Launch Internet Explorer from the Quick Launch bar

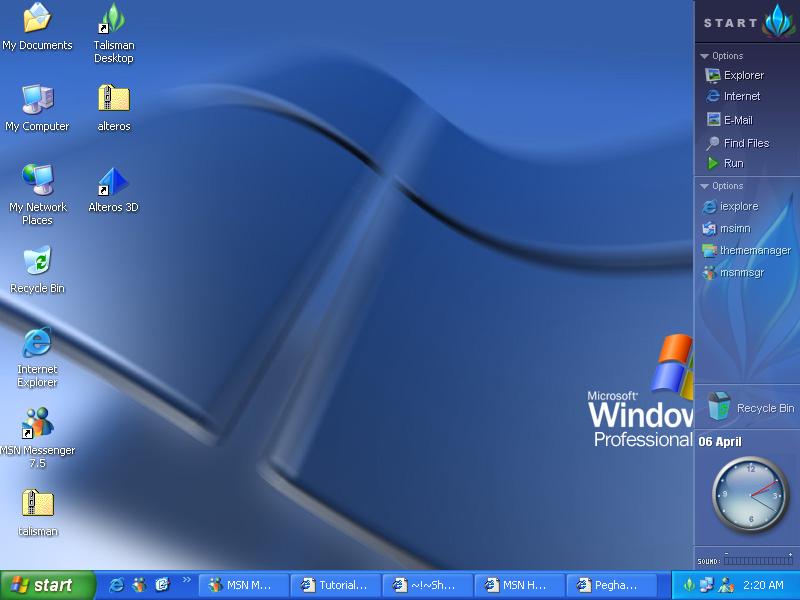tap(116, 585)
